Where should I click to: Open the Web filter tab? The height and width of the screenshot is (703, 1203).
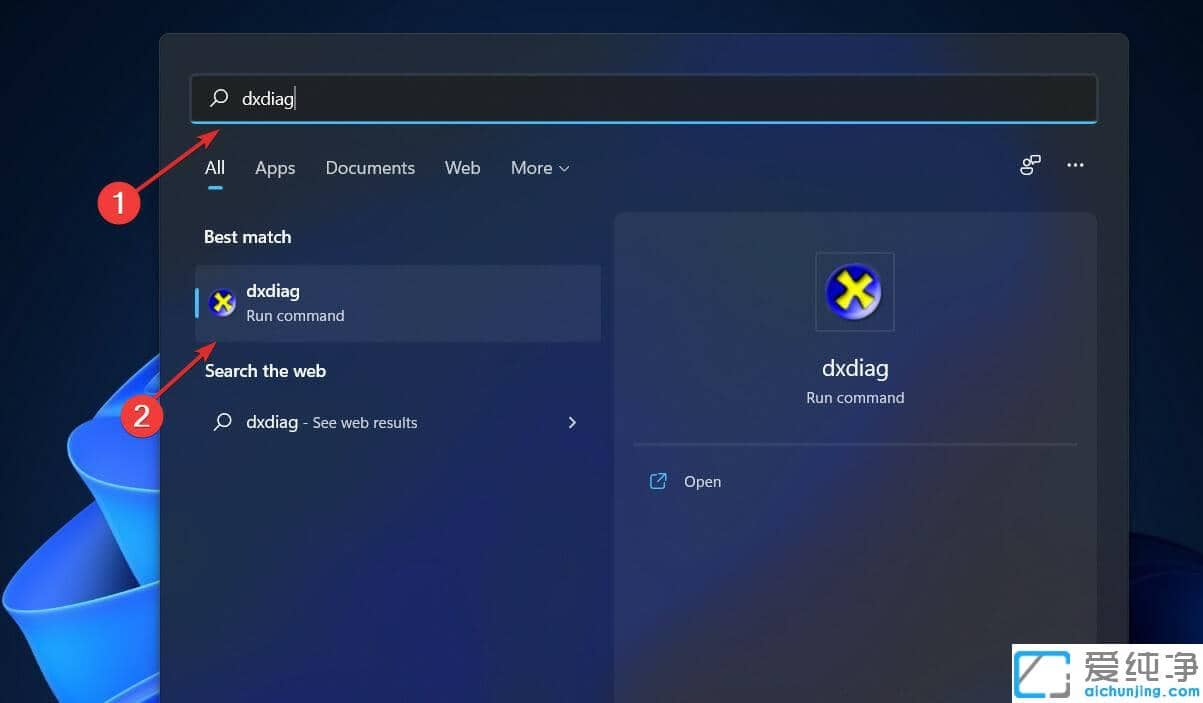tap(462, 168)
